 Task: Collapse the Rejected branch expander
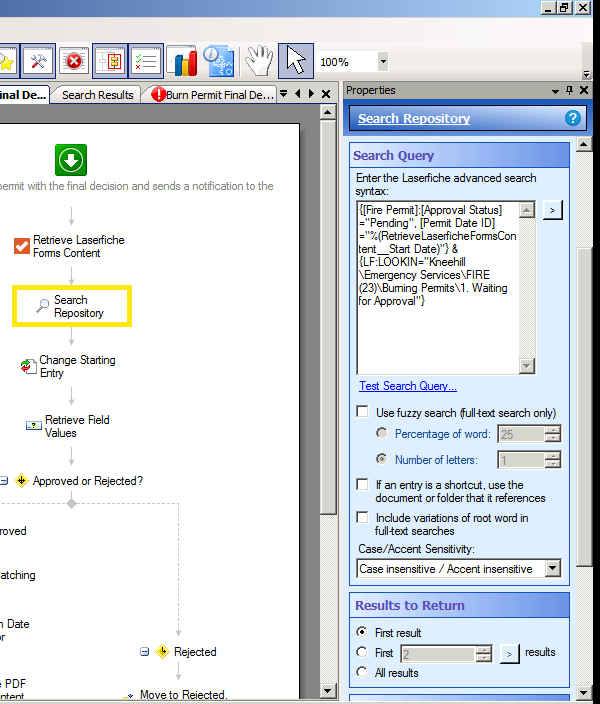click(x=144, y=651)
